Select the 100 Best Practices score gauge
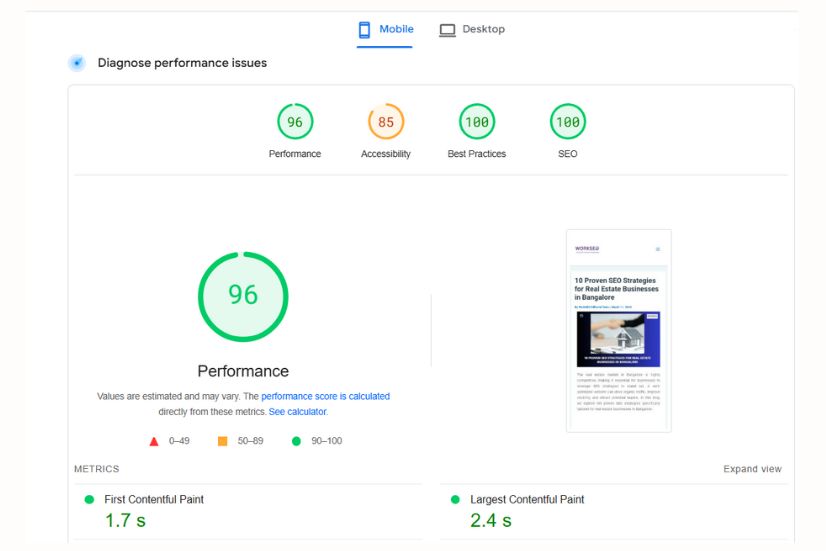 pyautogui.click(x=477, y=122)
